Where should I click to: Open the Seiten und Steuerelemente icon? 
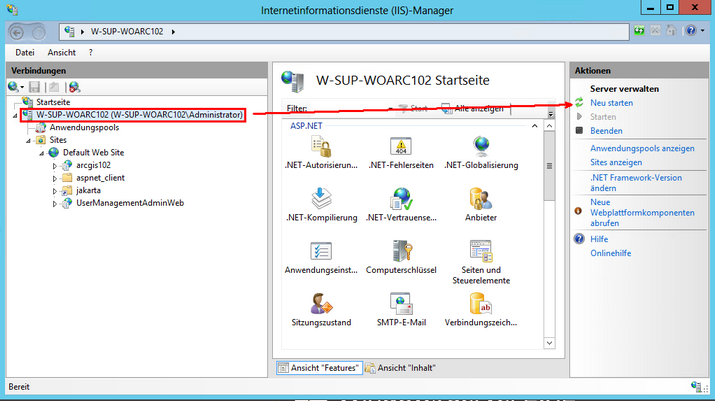point(481,251)
